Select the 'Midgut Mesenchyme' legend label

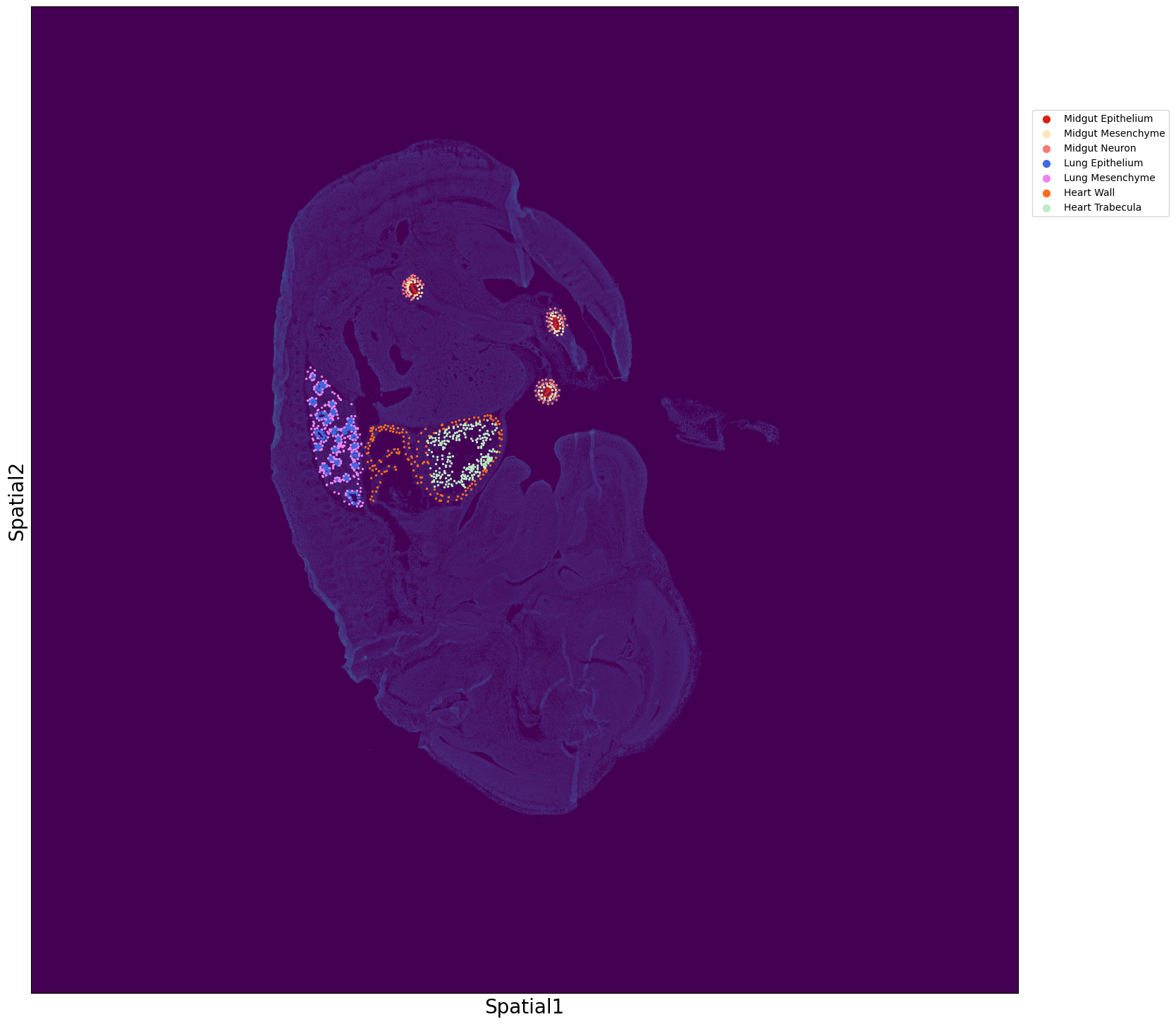[1114, 134]
